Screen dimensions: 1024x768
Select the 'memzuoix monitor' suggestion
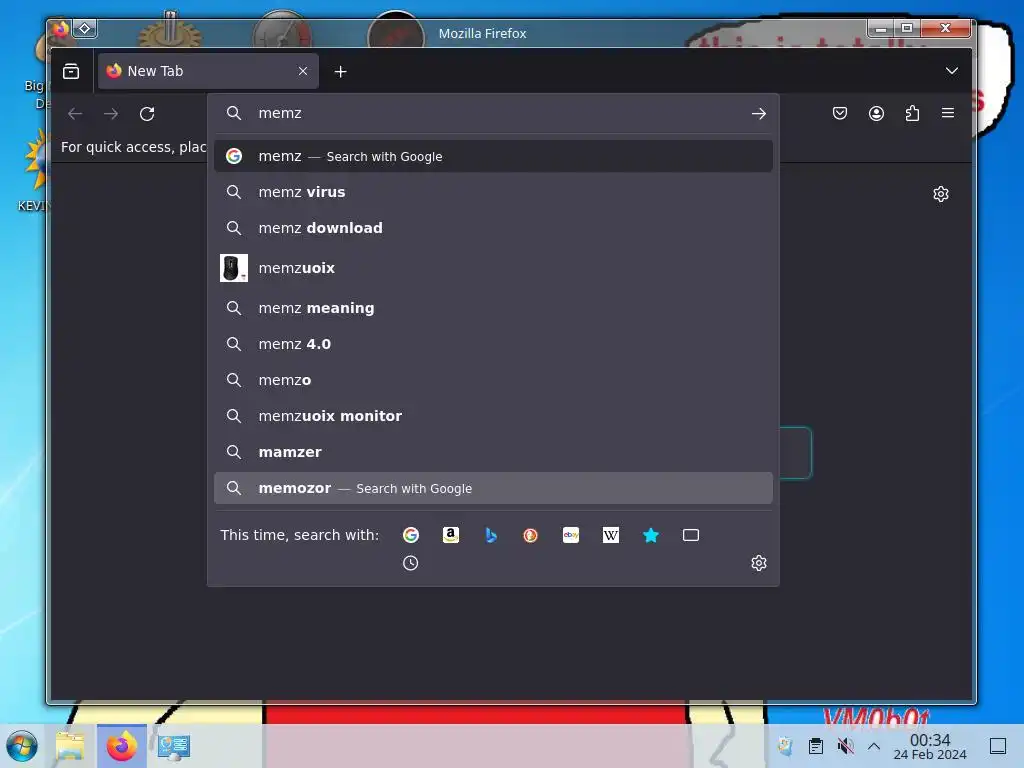(493, 416)
